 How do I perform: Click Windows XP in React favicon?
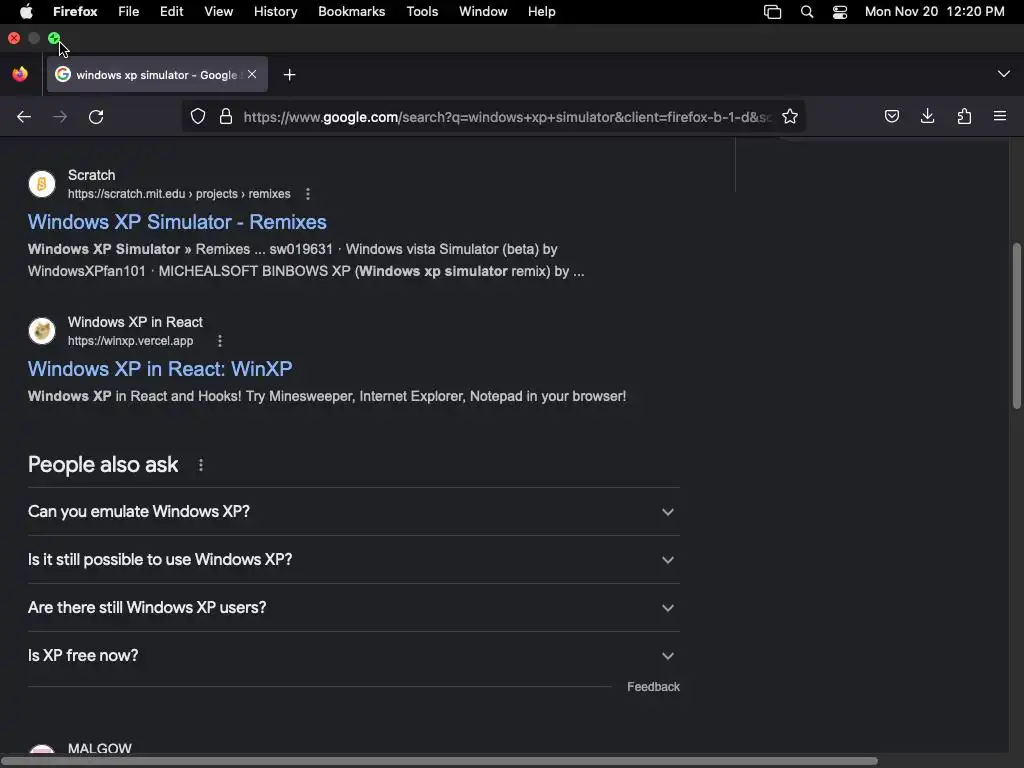(x=42, y=331)
